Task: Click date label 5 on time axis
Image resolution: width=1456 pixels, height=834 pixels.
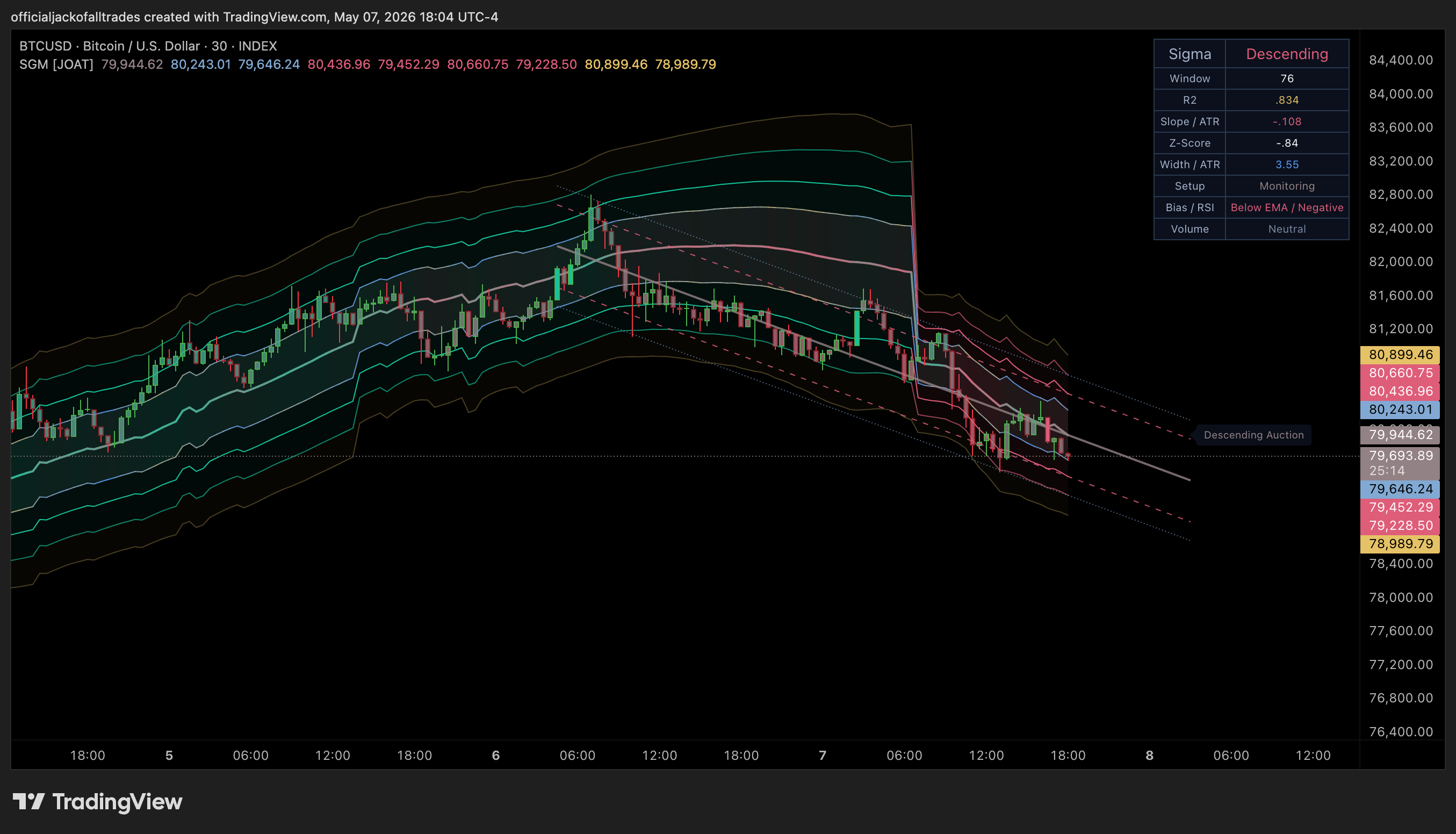Action: point(169,756)
